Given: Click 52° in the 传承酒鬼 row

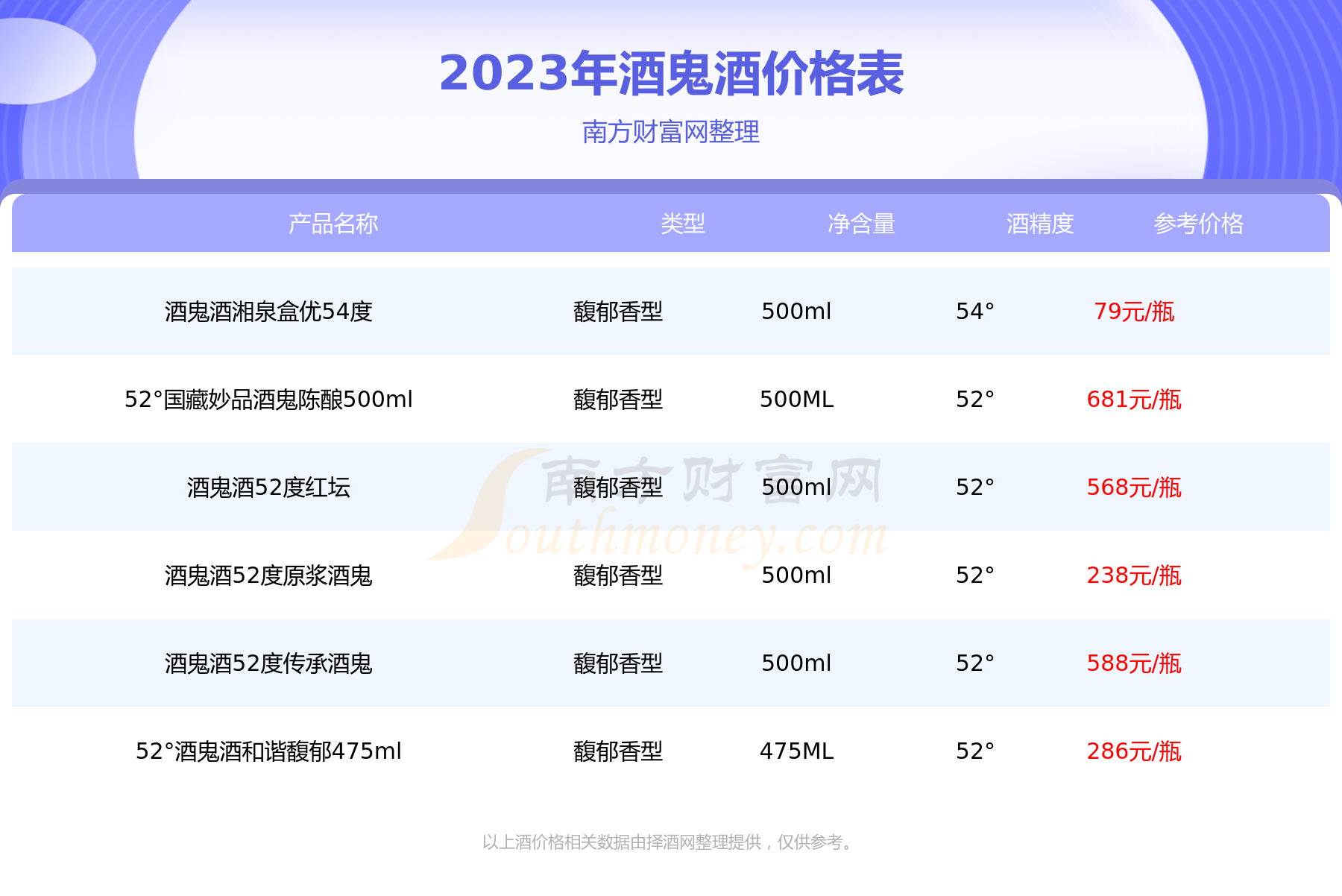Looking at the screenshot, I should coord(975,663).
